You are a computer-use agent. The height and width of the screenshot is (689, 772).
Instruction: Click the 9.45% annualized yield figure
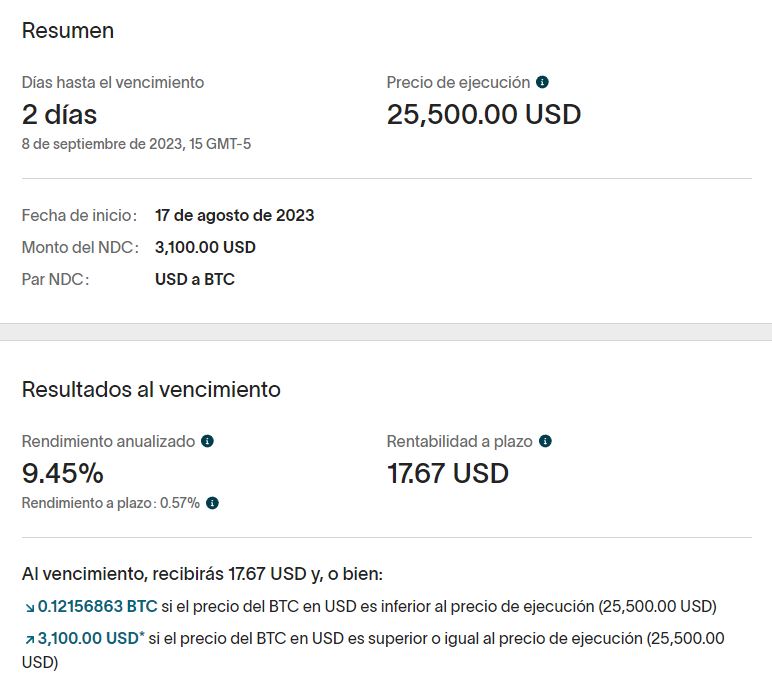click(x=63, y=473)
